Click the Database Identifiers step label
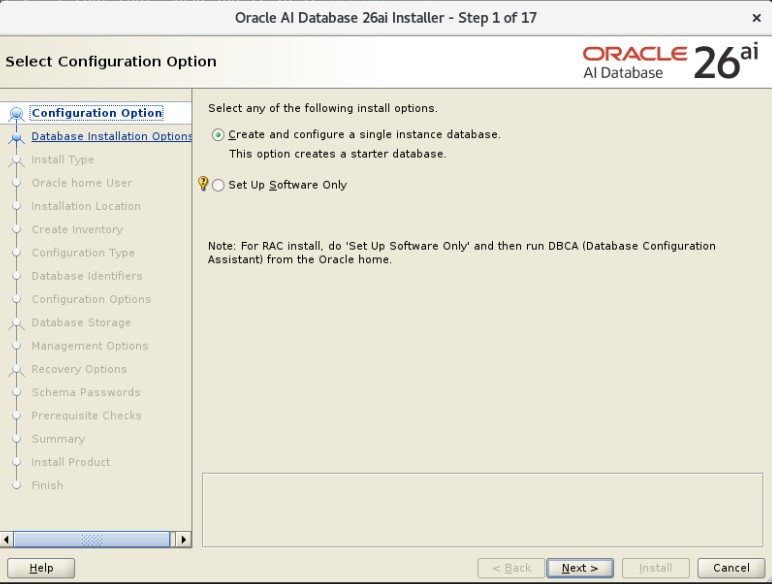772x584 pixels. pos(87,276)
